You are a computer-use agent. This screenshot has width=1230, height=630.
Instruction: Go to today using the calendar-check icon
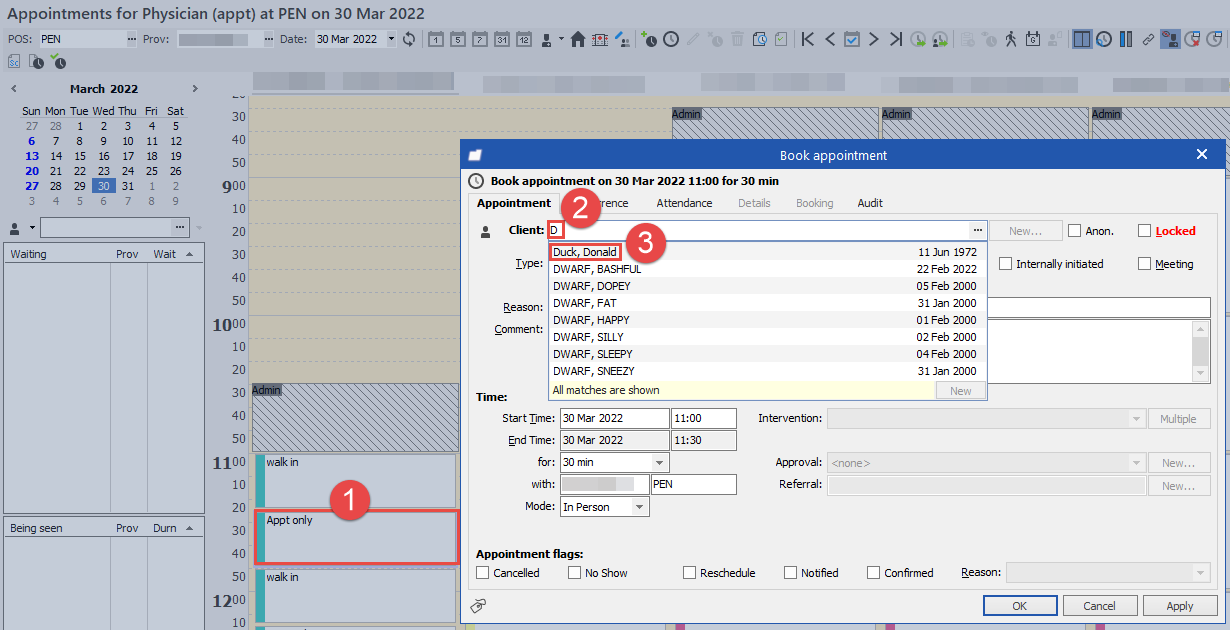851,39
